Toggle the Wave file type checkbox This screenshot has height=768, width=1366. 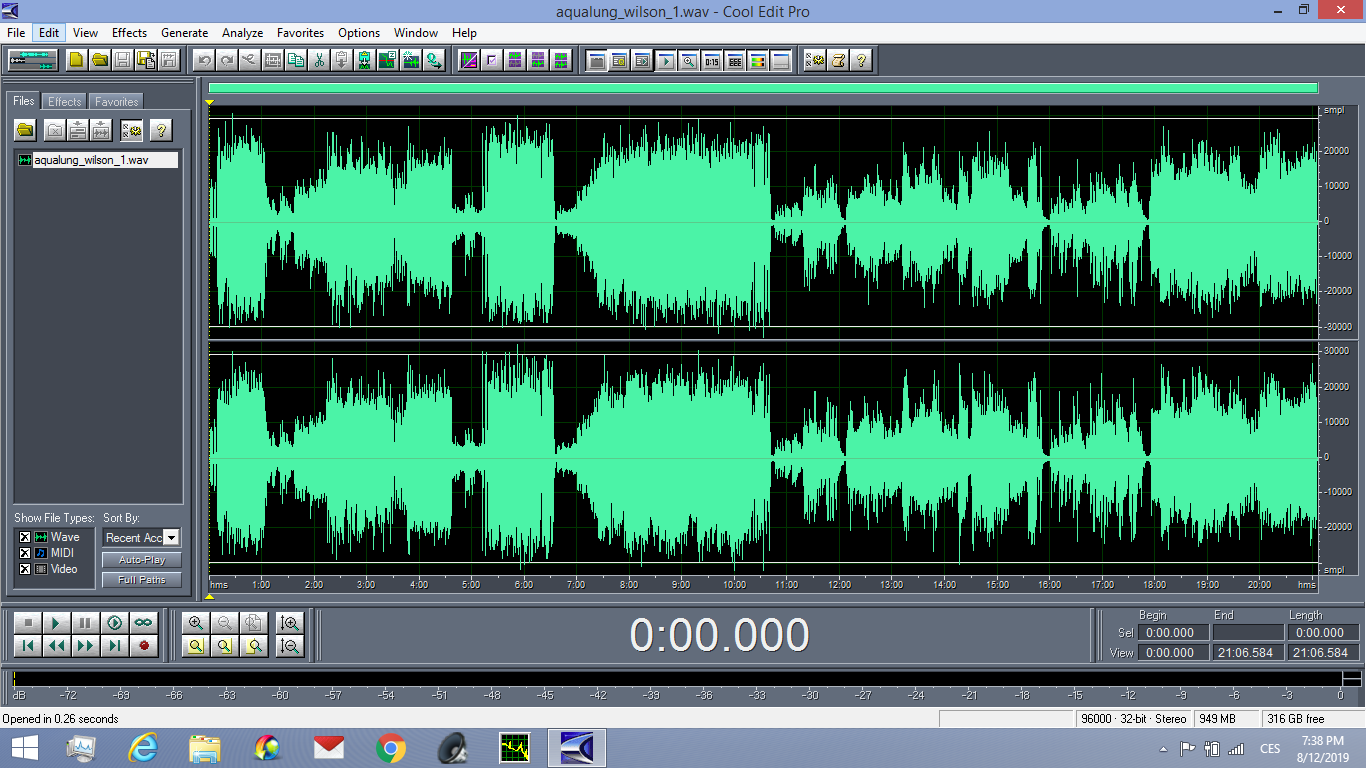pyautogui.click(x=25, y=537)
